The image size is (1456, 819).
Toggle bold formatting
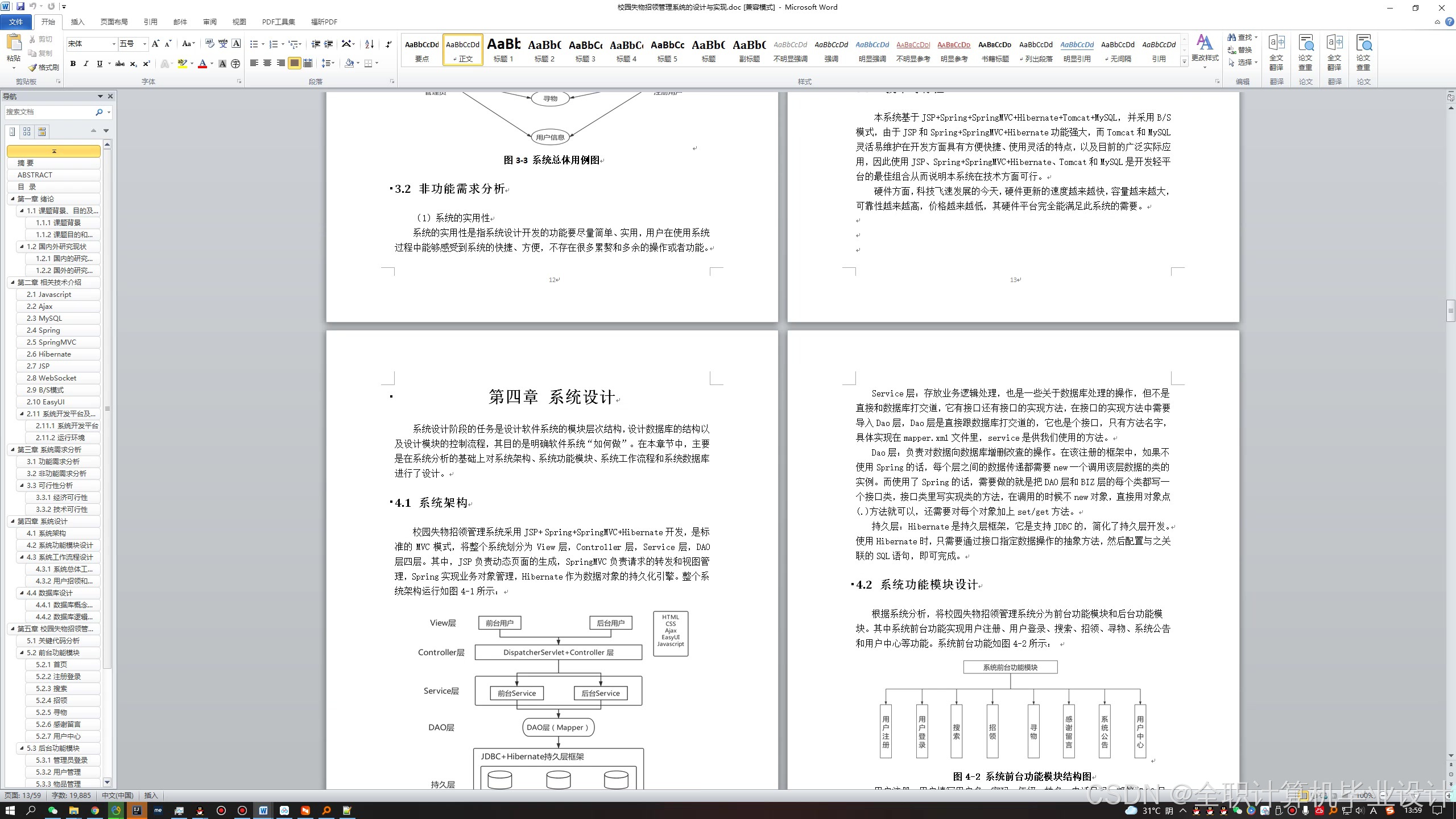point(73,64)
